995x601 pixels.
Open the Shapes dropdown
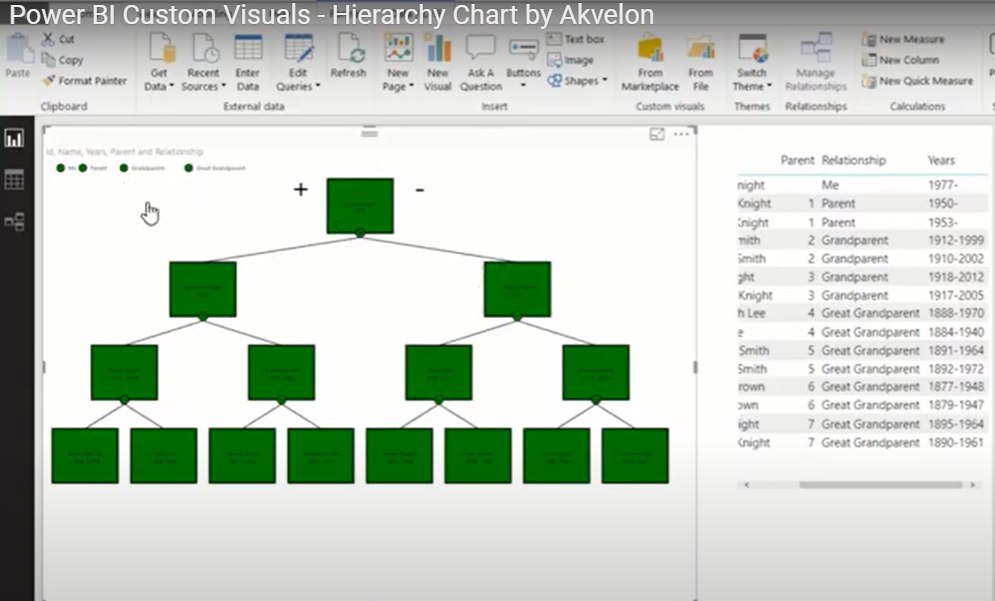pyautogui.click(x=577, y=81)
